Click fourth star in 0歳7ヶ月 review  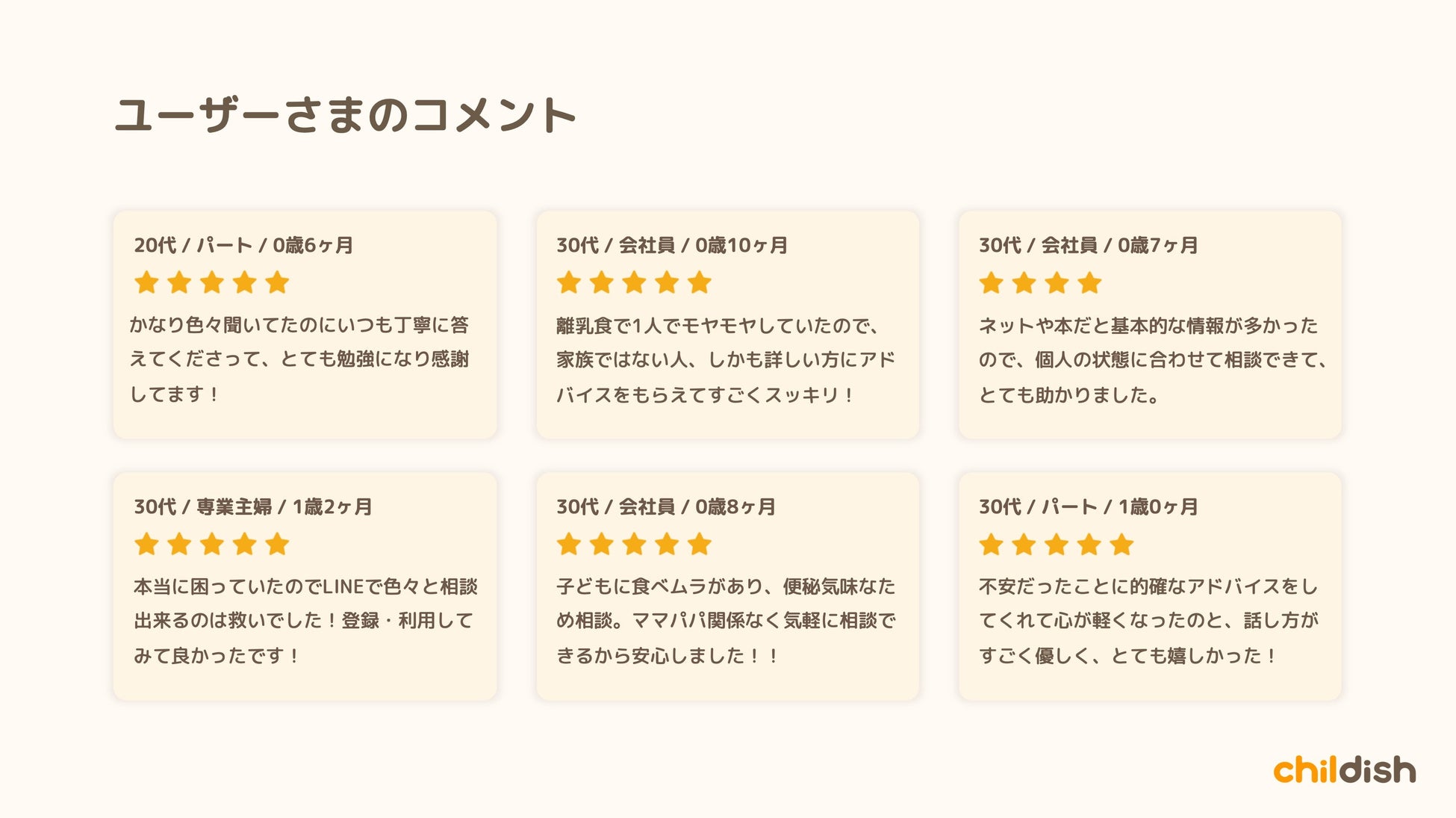pyautogui.click(x=1089, y=283)
